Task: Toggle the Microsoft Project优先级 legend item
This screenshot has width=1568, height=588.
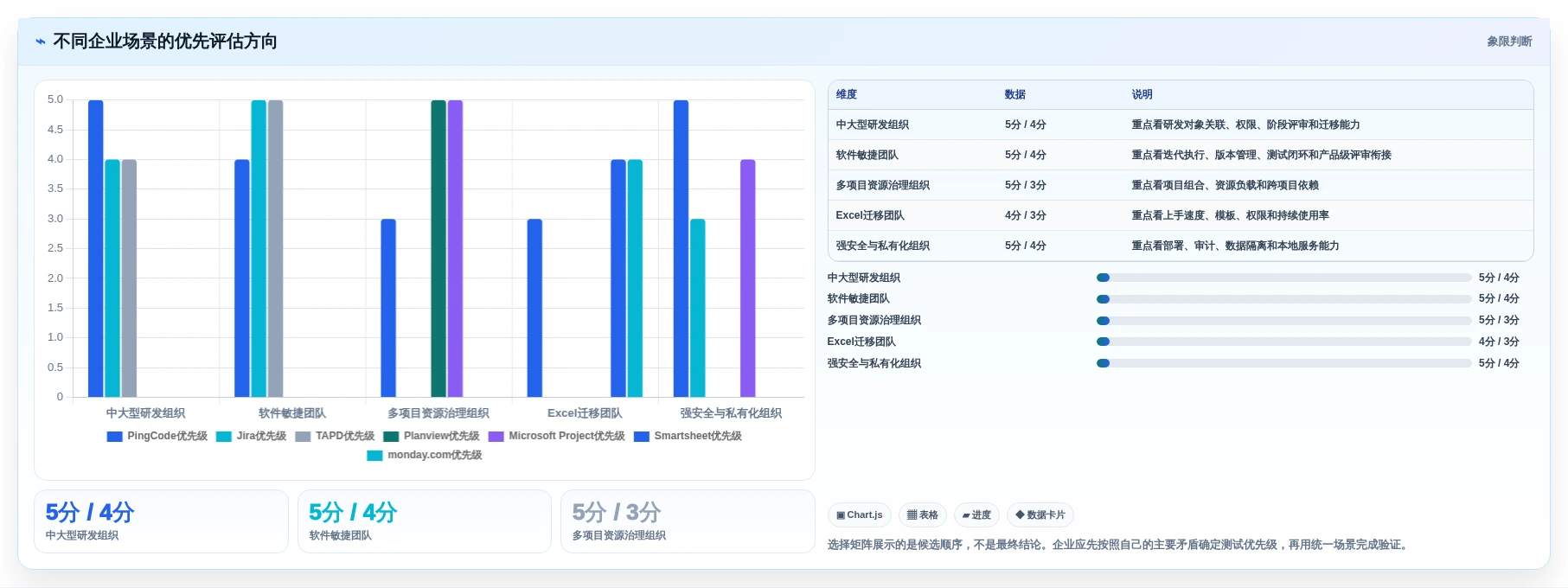Action: pyautogui.click(x=556, y=437)
